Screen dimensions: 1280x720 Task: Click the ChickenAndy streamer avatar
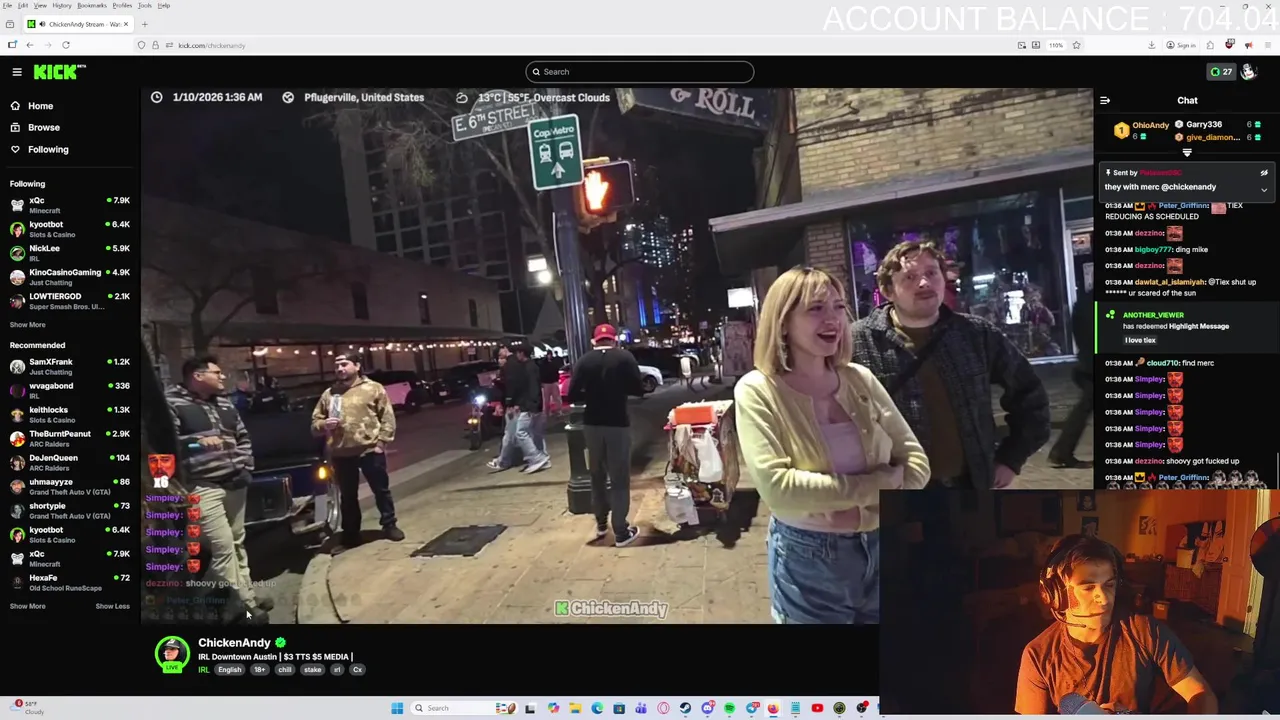[172, 653]
